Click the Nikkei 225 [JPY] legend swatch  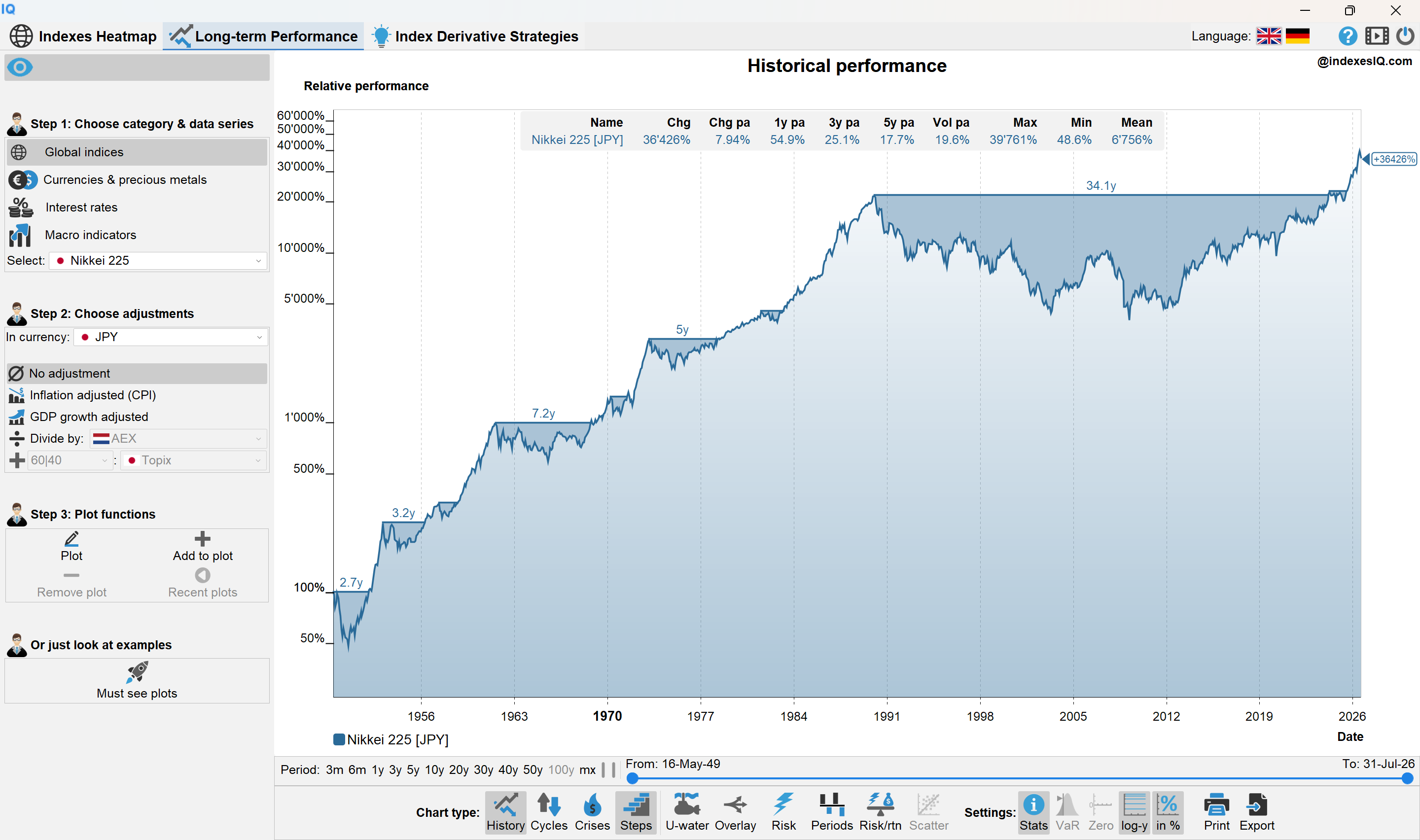coord(339,739)
